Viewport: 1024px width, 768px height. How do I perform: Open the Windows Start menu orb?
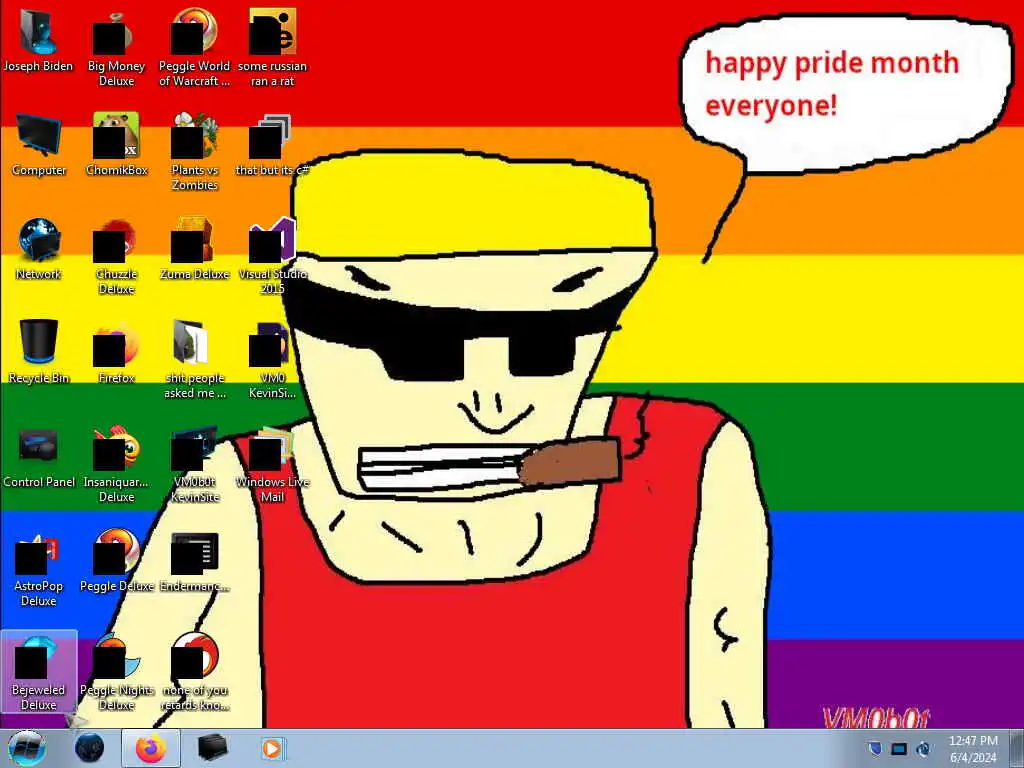pos(25,748)
